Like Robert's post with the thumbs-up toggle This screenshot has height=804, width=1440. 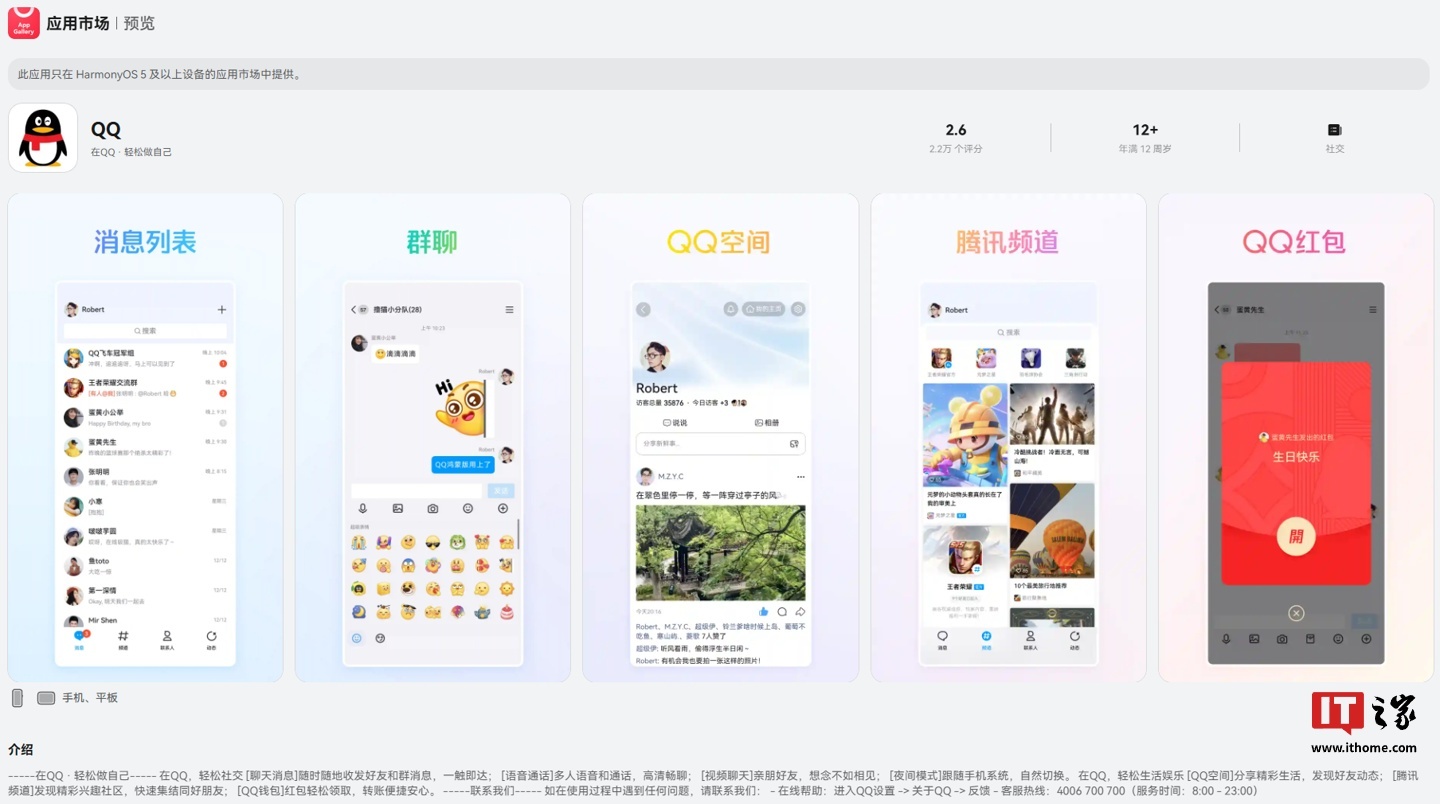click(764, 612)
